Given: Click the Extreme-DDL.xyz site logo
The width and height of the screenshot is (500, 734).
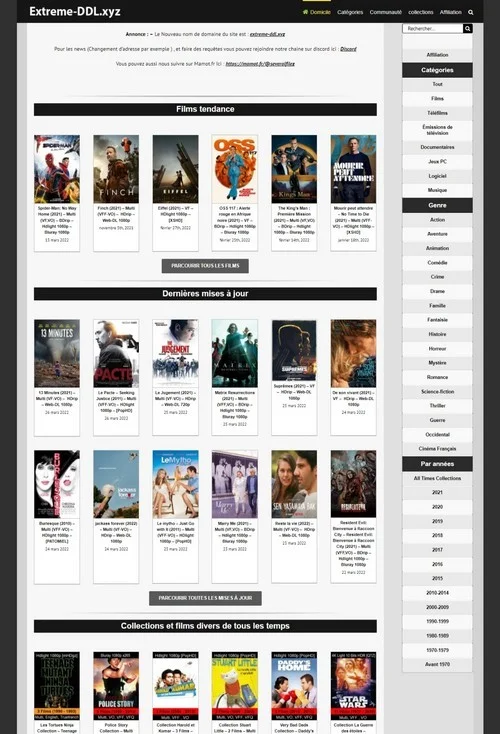Looking at the screenshot, I should 74,12.
